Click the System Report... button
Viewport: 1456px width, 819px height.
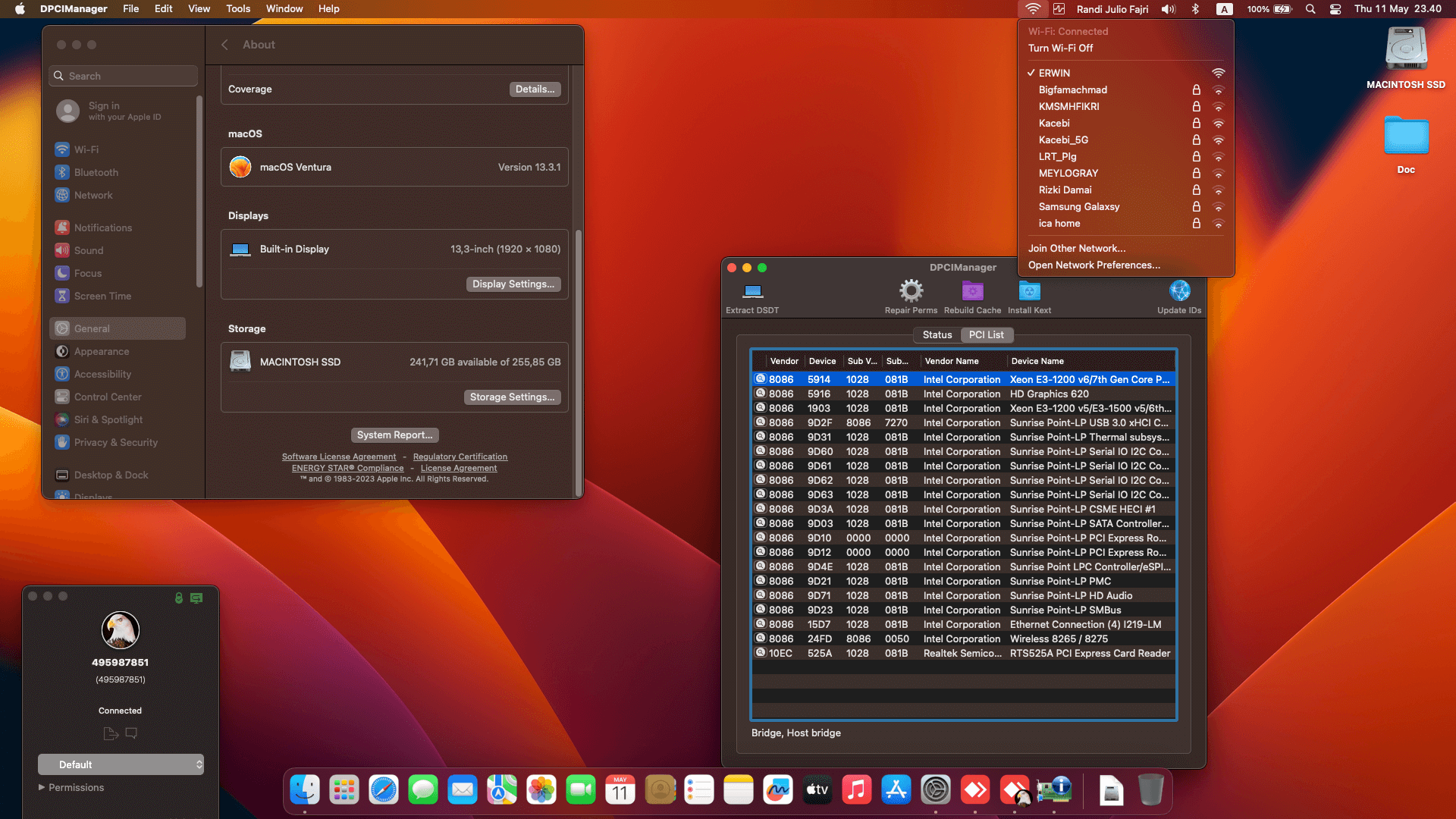[x=394, y=435]
